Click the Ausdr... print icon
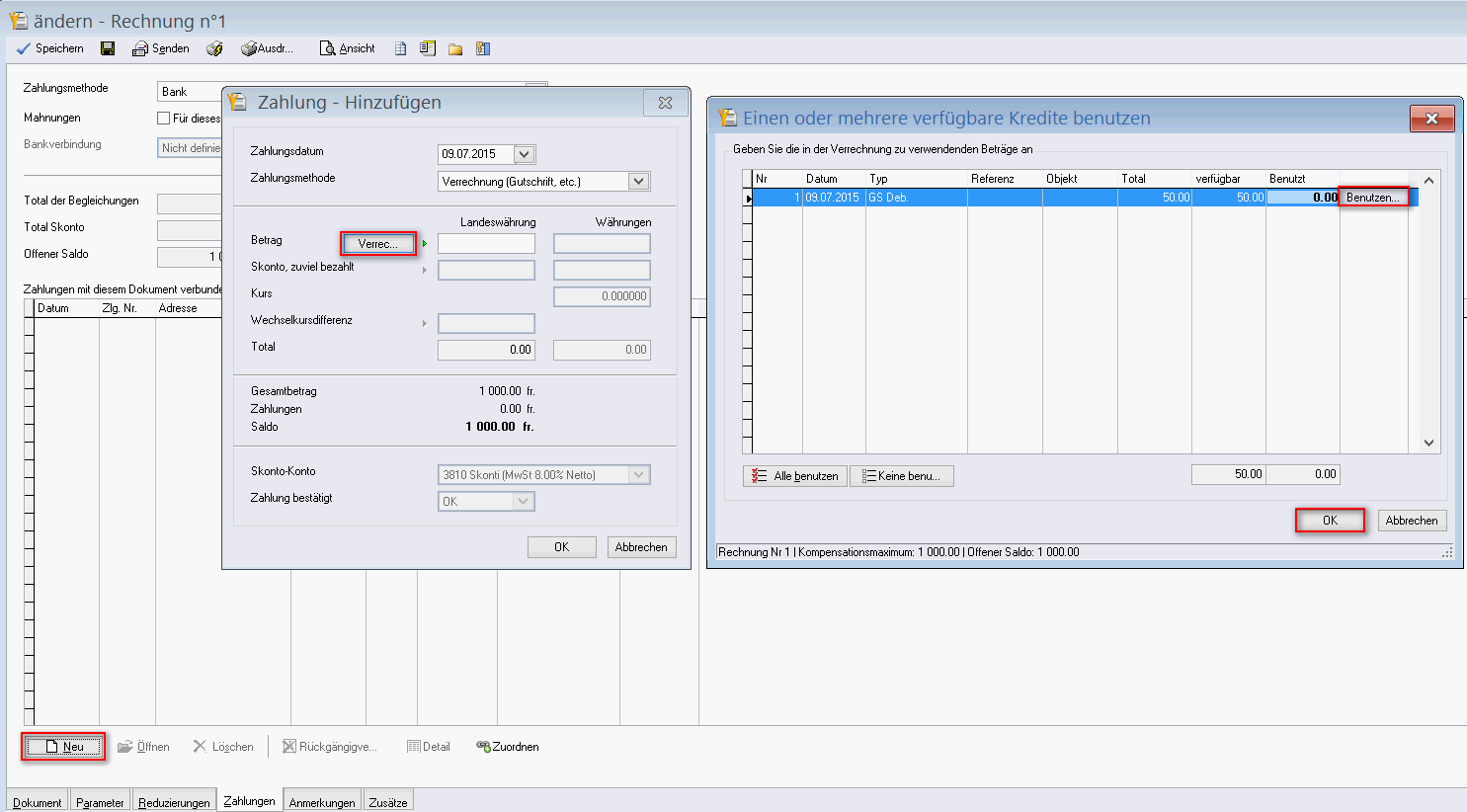 tap(249, 48)
